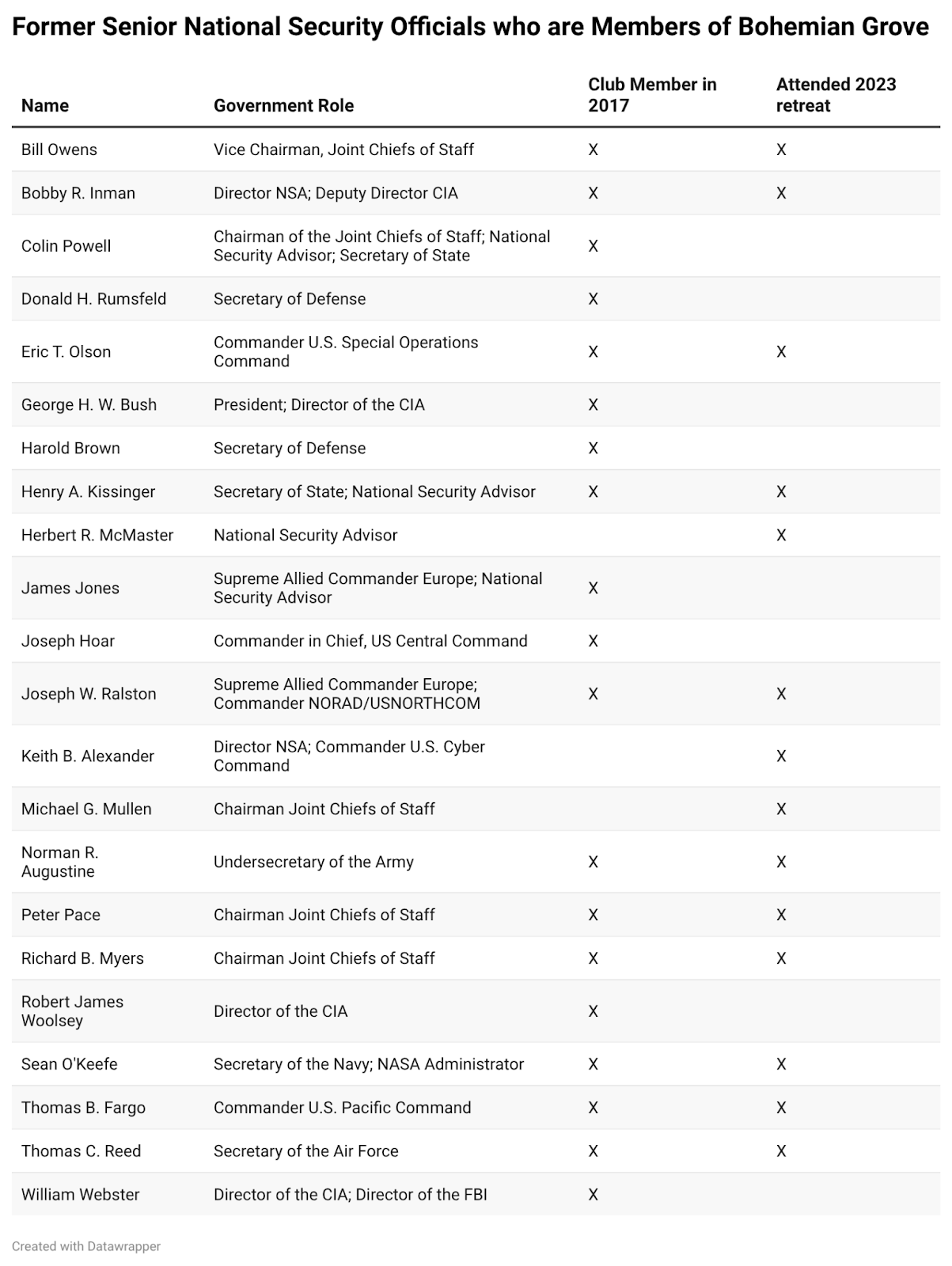Click the Attended 2023 retreat header
Image resolution: width=952 pixels, height=1266 pixels.
(x=836, y=95)
